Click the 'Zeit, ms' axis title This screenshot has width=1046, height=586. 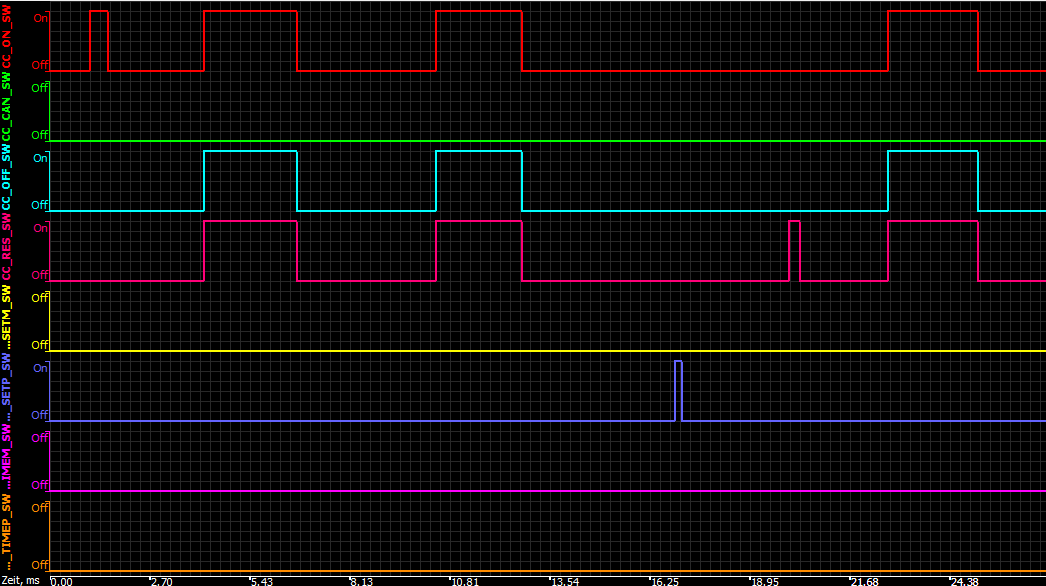[x=20, y=580]
